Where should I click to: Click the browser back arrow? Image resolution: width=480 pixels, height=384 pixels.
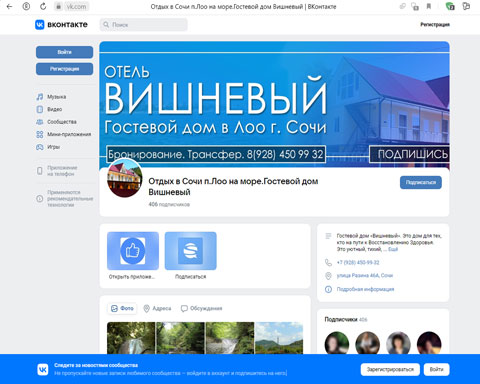click(x=9, y=6)
